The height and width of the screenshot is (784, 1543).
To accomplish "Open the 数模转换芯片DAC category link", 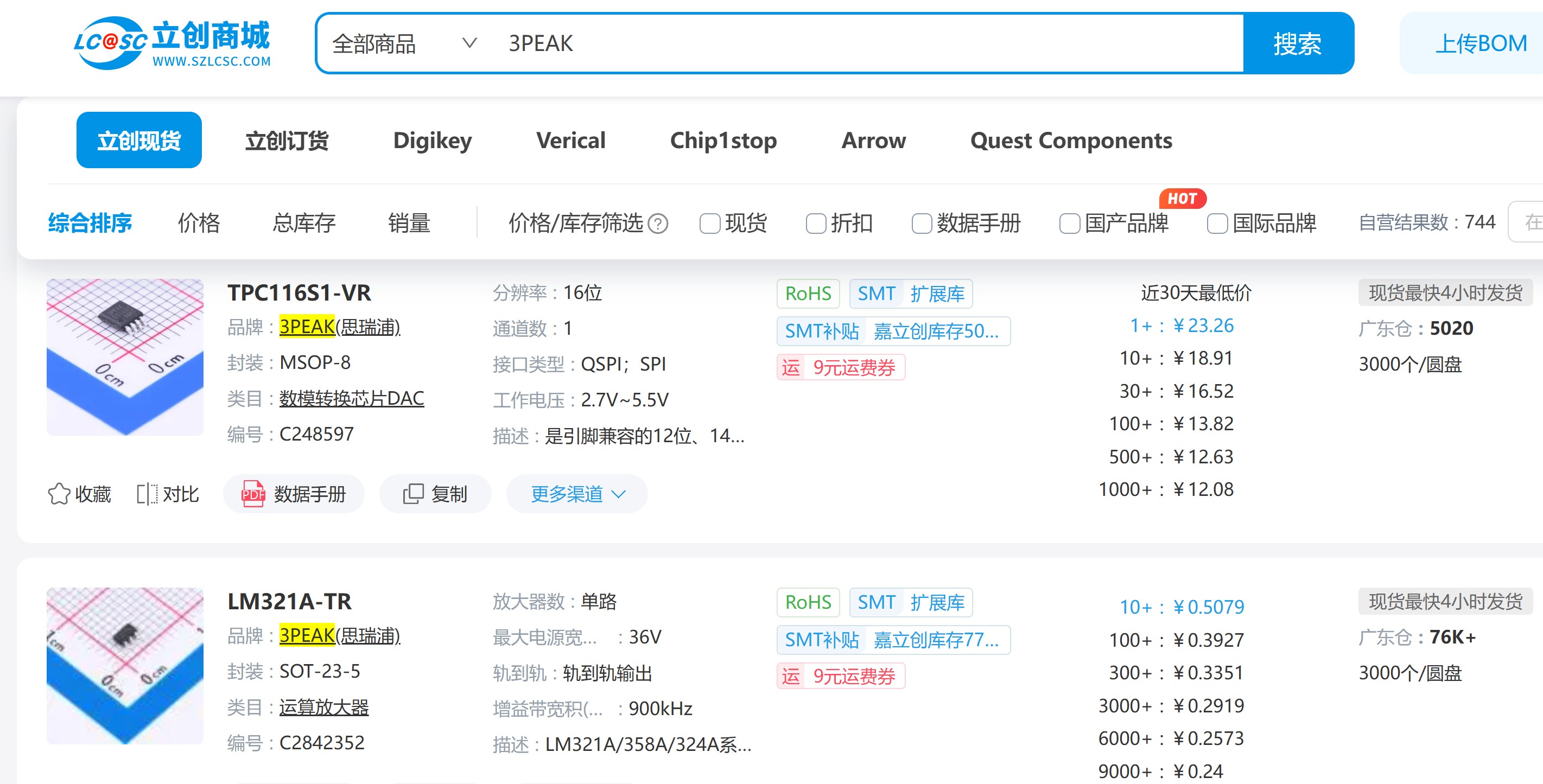I will coord(352,398).
